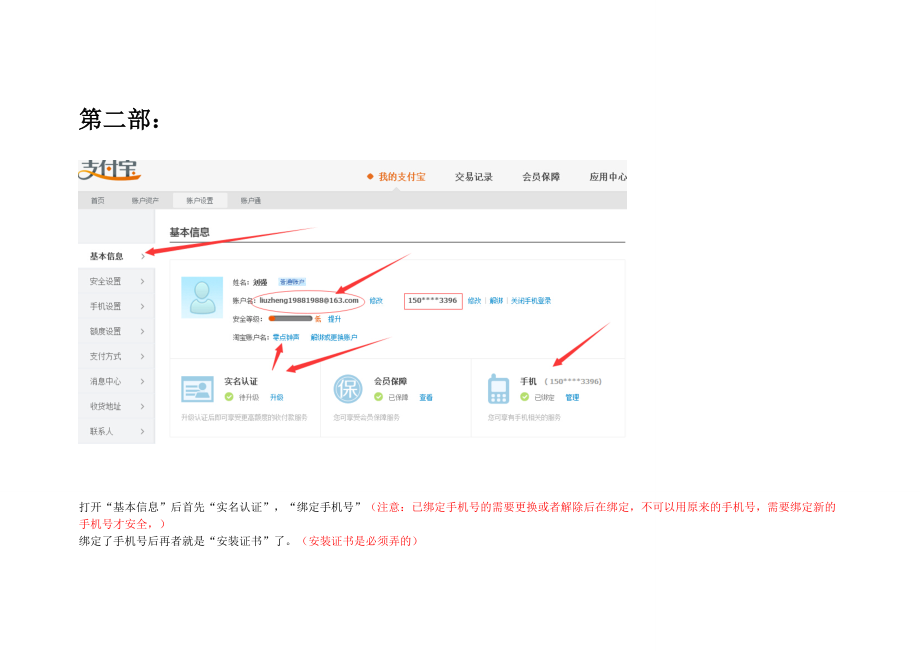
Task: Click the chevron beside 支付方式
Action: (143, 356)
